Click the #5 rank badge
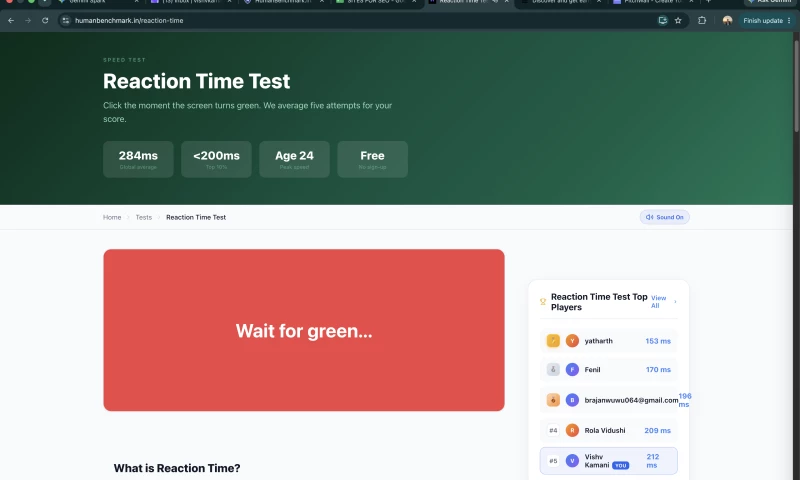 (553, 461)
